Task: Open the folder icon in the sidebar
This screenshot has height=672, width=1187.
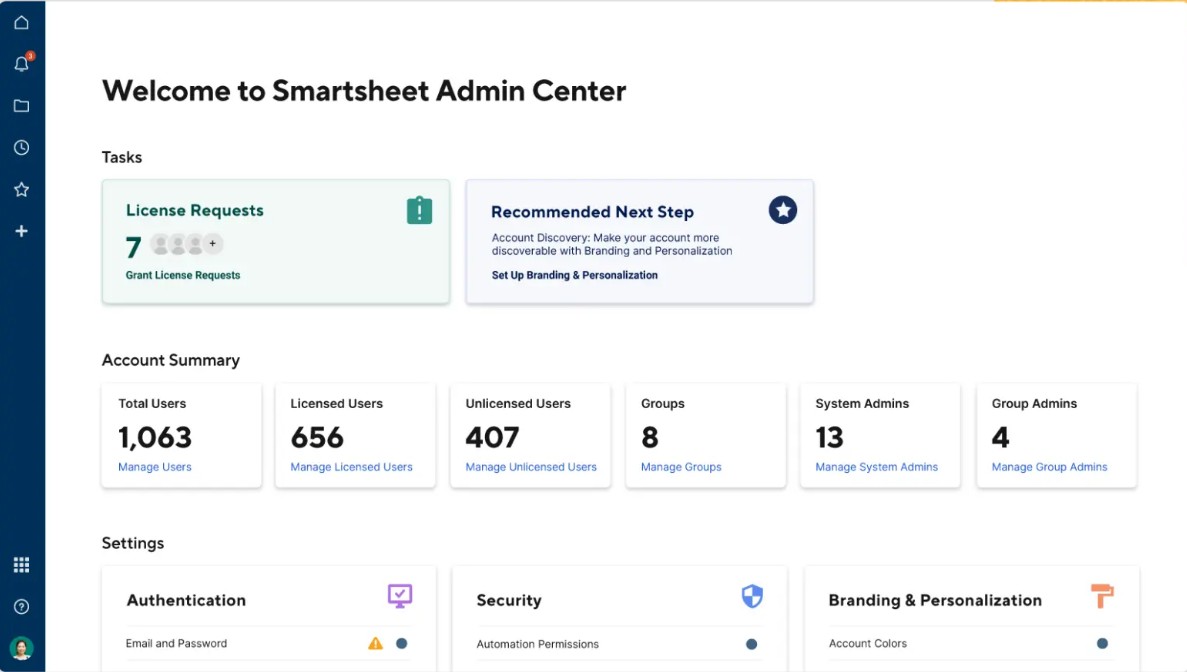Action: (x=21, y=105)
